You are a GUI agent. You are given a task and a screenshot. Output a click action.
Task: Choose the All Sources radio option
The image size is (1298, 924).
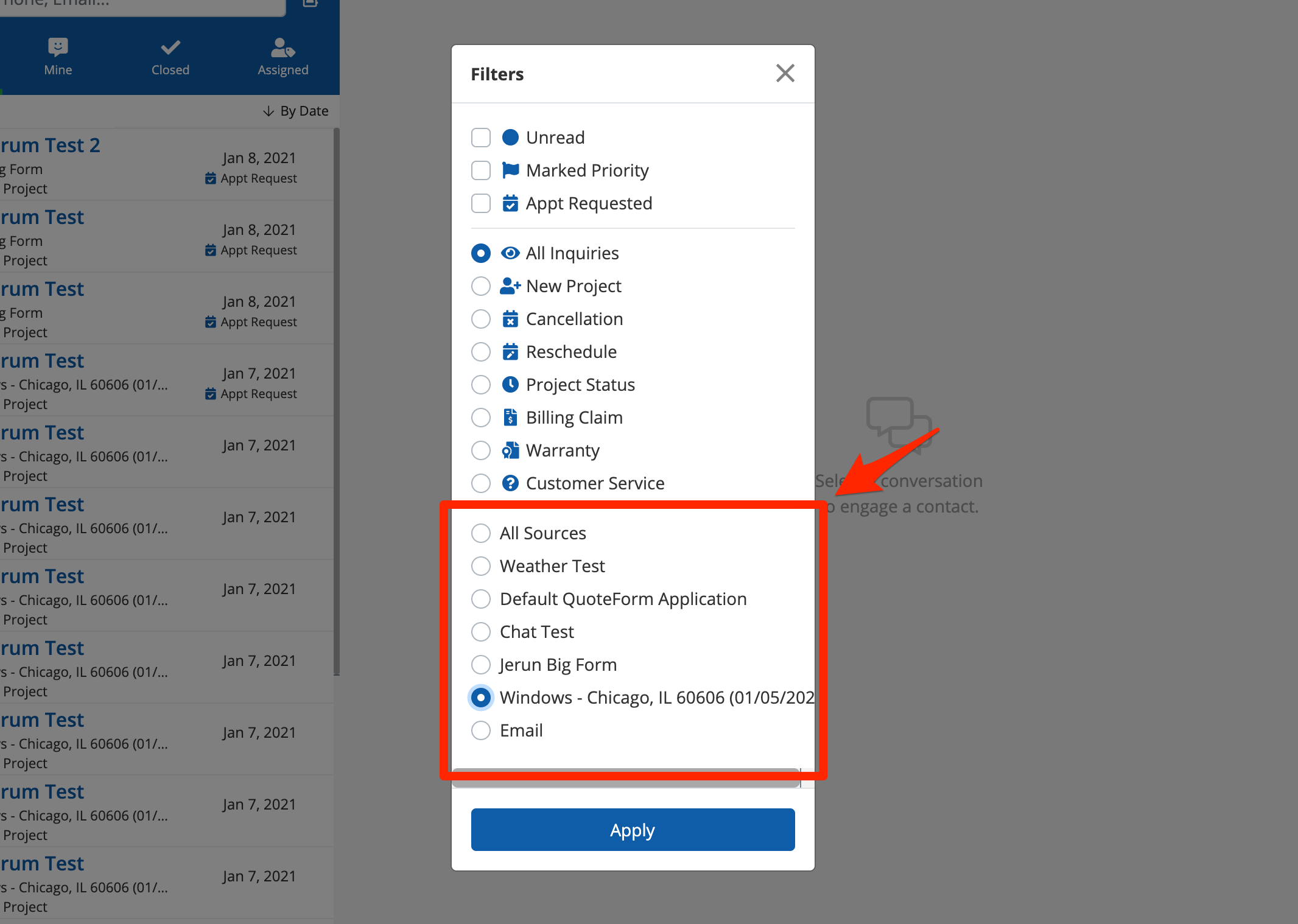(481, 533)
